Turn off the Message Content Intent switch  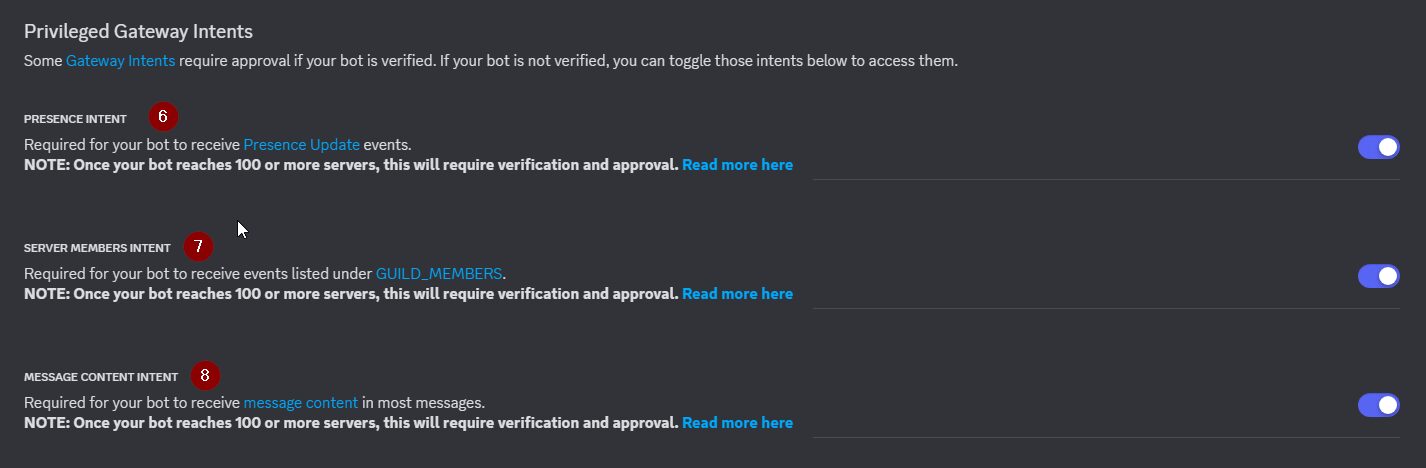tap(1378, 405)
